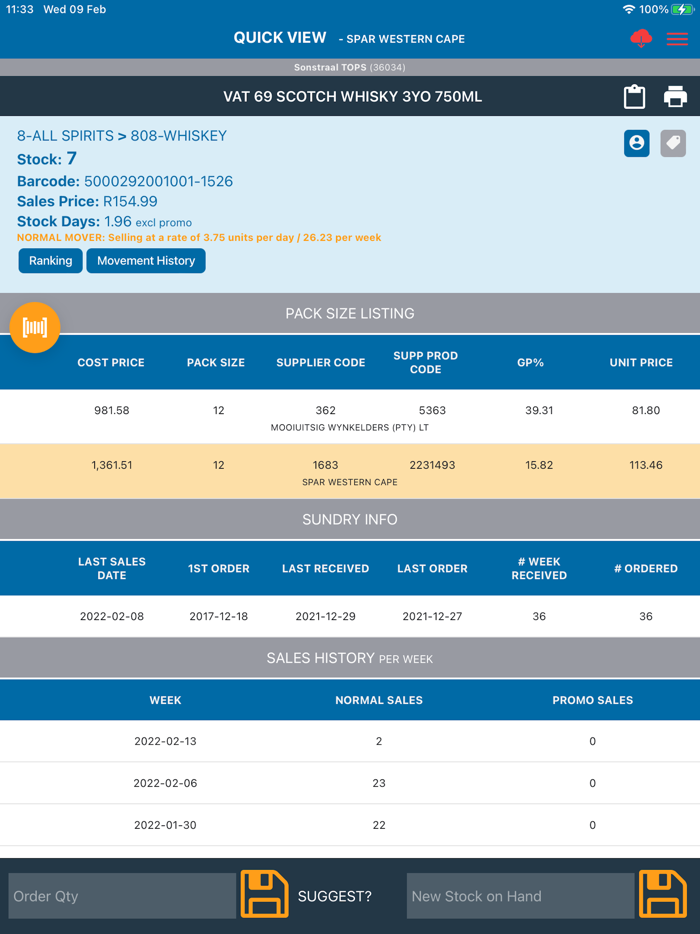Tap last received date 2021-12-29
Image resolution: width=700 pixels, height=934 pixels.
click(325, 617)
